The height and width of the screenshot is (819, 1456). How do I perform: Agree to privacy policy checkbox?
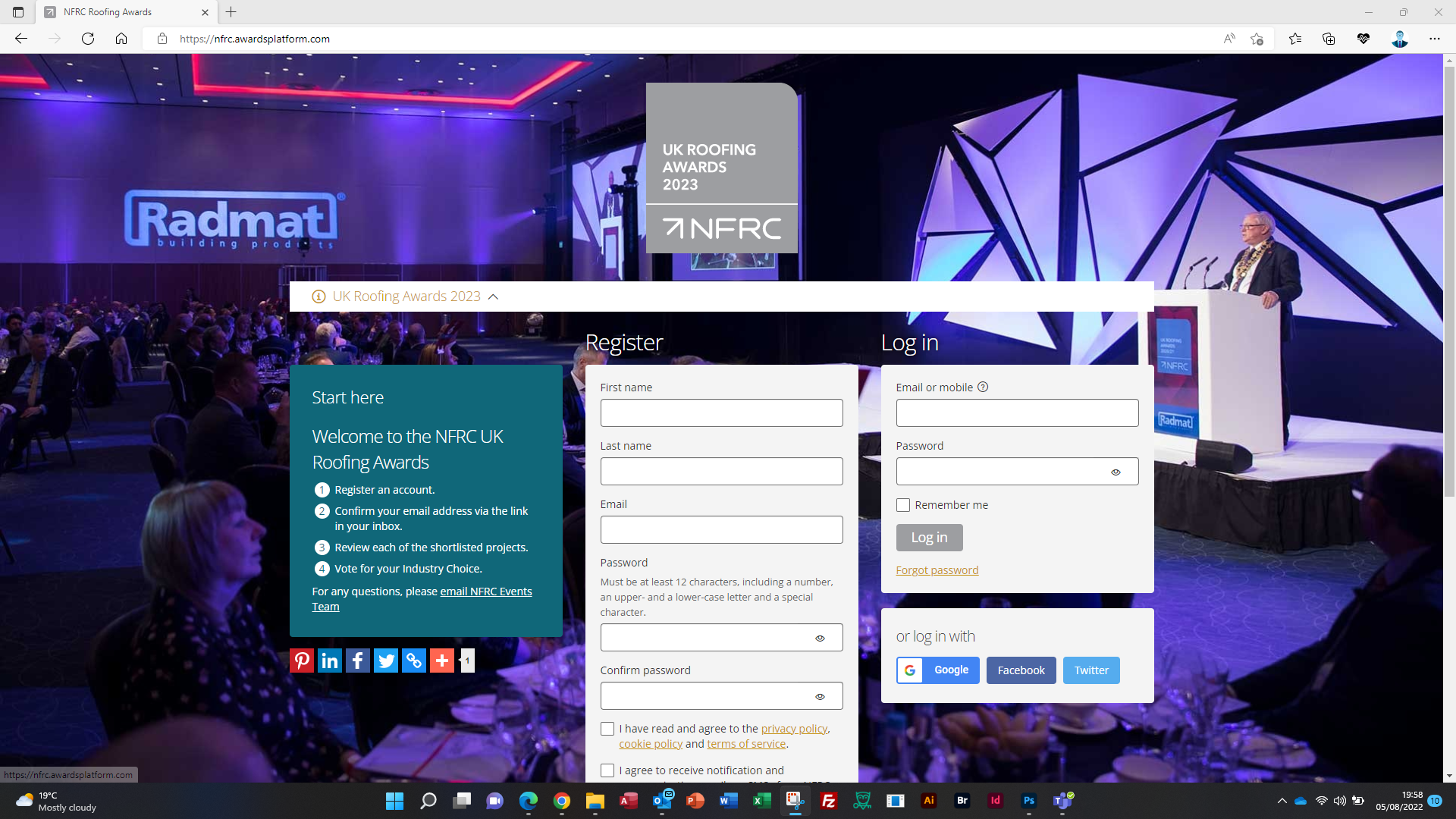pos(607,729)
